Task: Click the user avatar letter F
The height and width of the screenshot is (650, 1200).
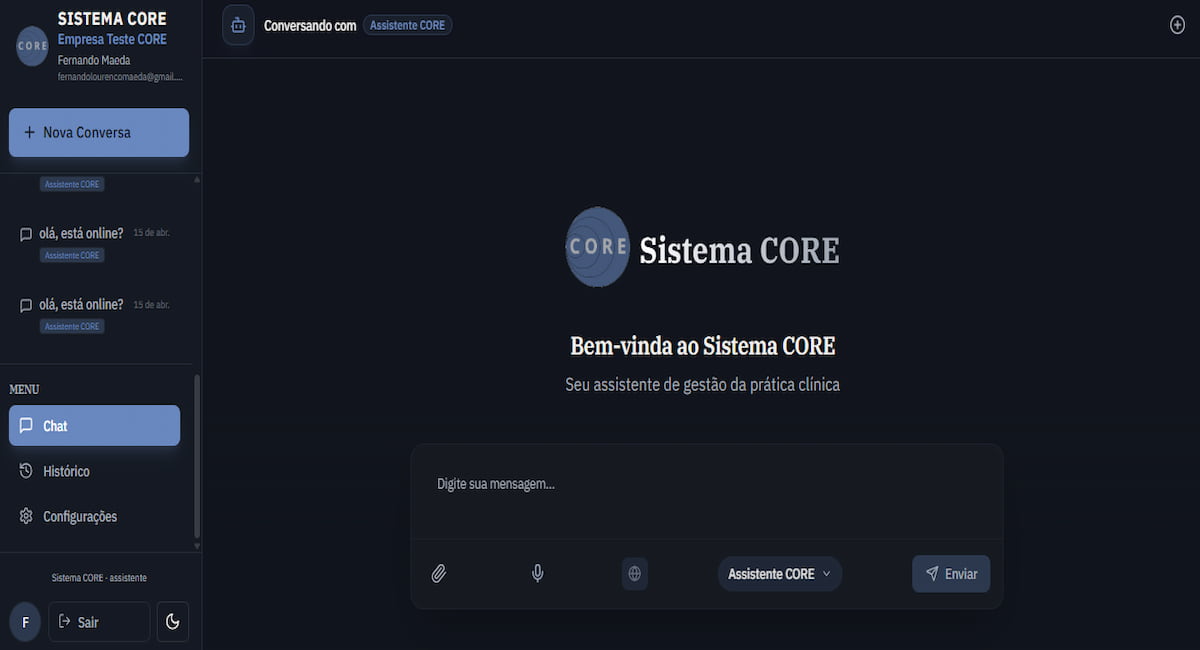Action: point(25,622)
